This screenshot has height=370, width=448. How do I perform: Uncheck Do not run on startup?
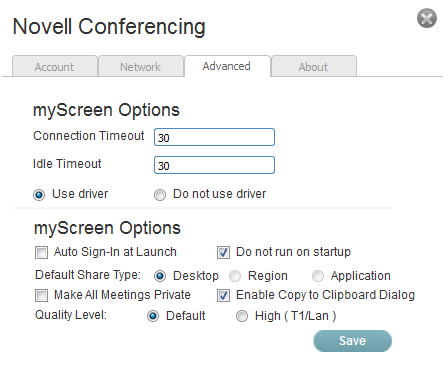223,252
